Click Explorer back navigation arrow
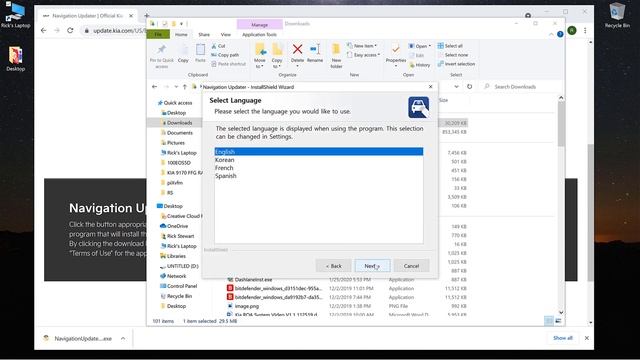This screenshot has width=640, height=360. 154,87
